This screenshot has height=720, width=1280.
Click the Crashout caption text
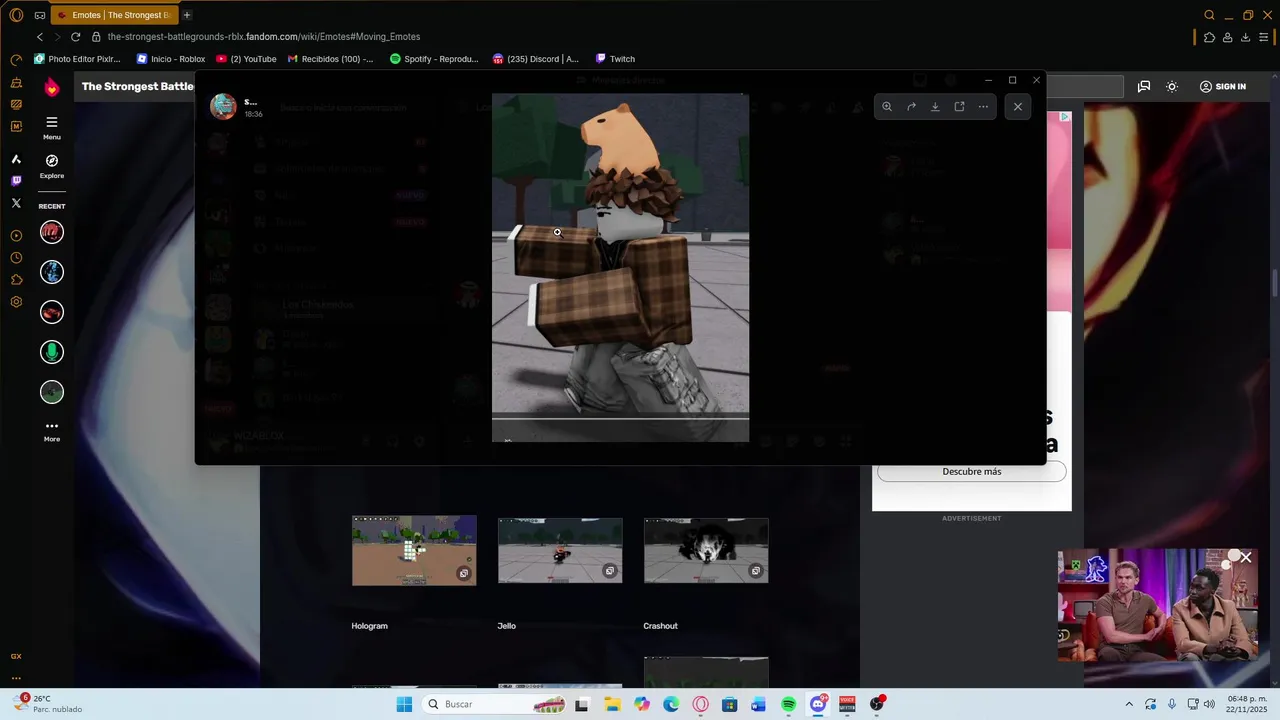[660, 626]
